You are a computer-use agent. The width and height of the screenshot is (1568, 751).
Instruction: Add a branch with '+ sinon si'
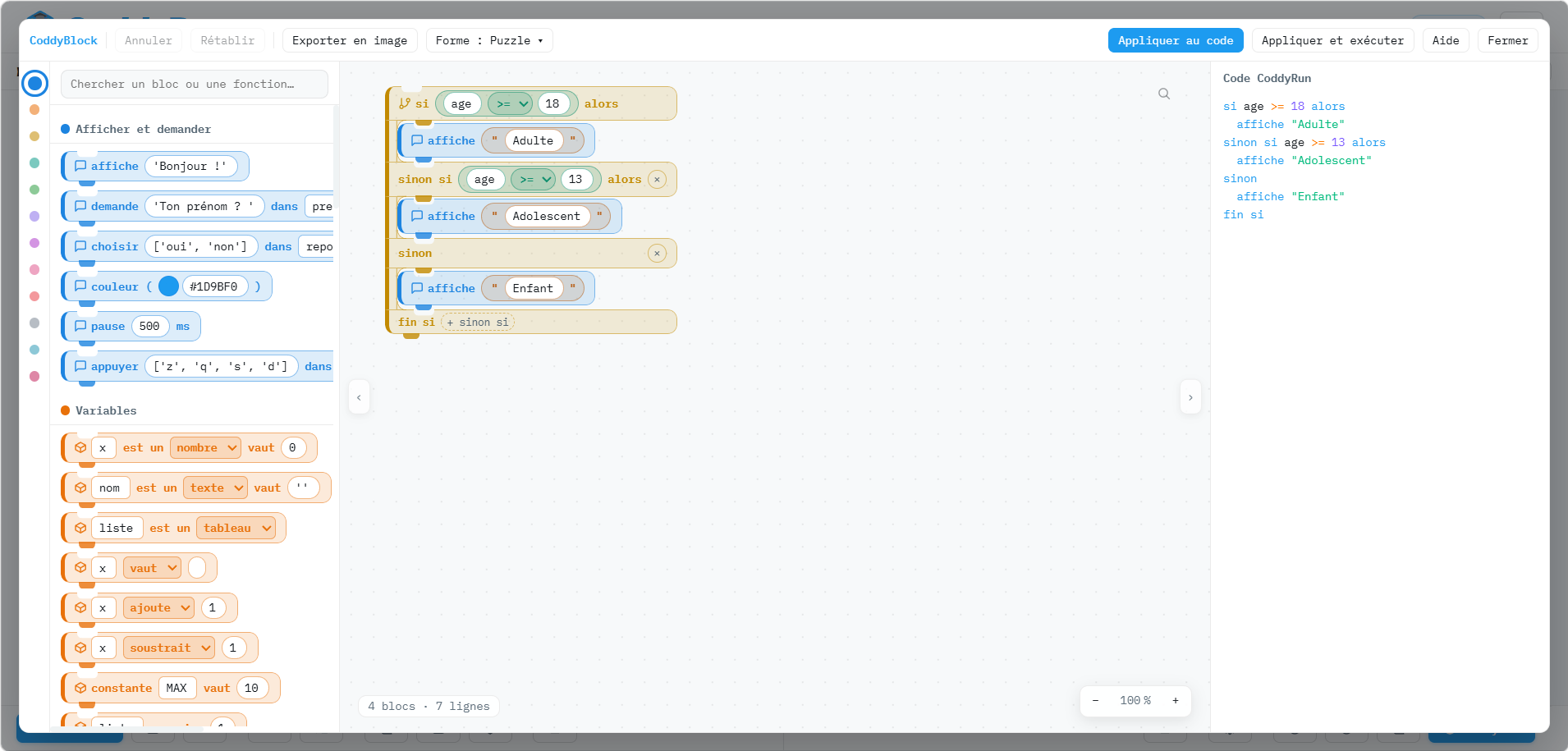point(478,322)
